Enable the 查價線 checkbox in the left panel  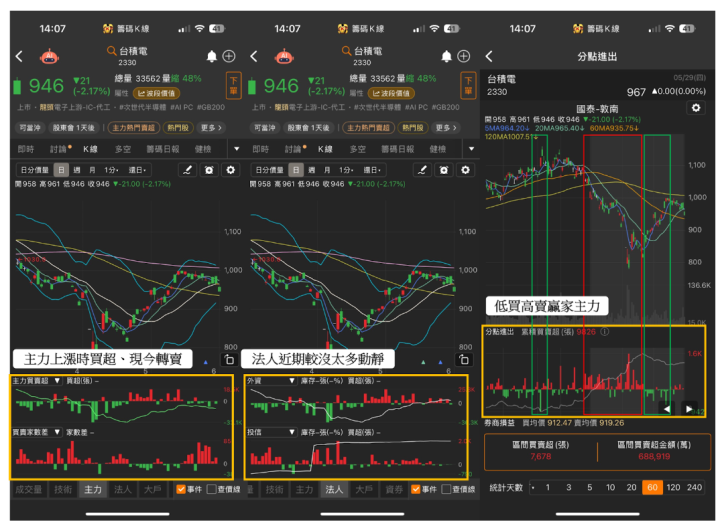(x=211, y=489)
